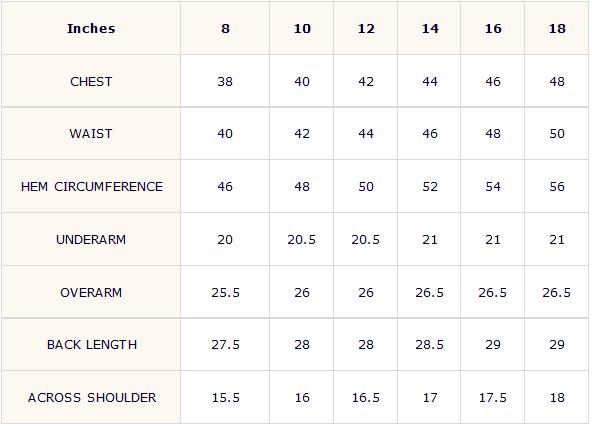Select the size 18 column header

(557, 29)
